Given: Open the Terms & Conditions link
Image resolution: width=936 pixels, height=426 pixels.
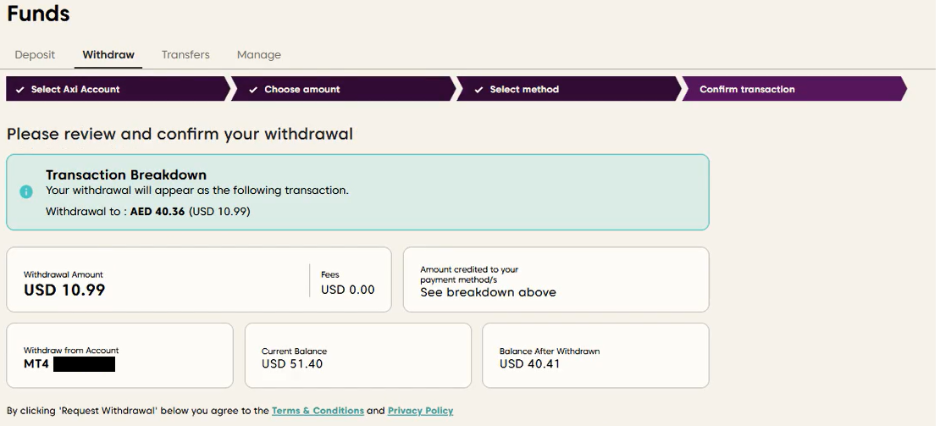Looking at the screenshot, I should tap(317, 411).
